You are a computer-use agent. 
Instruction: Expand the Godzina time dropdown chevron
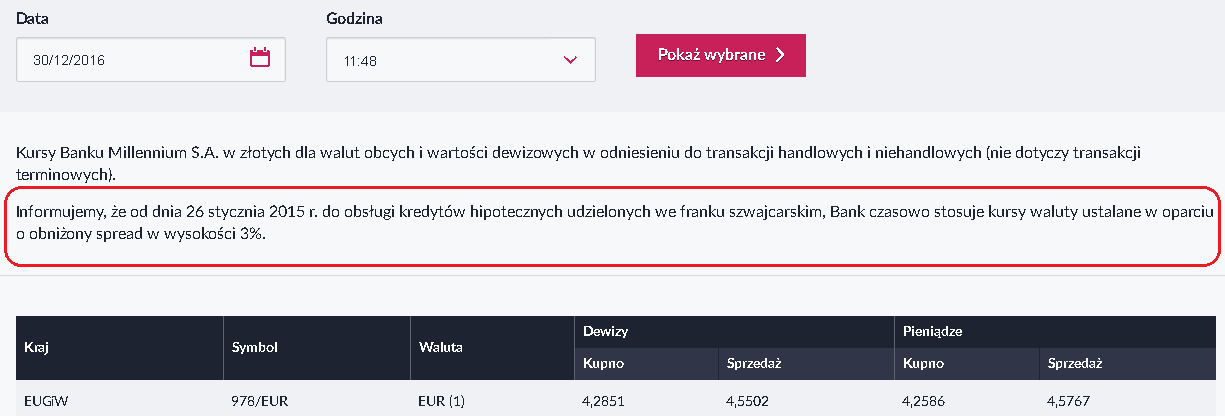click(570, 60)
